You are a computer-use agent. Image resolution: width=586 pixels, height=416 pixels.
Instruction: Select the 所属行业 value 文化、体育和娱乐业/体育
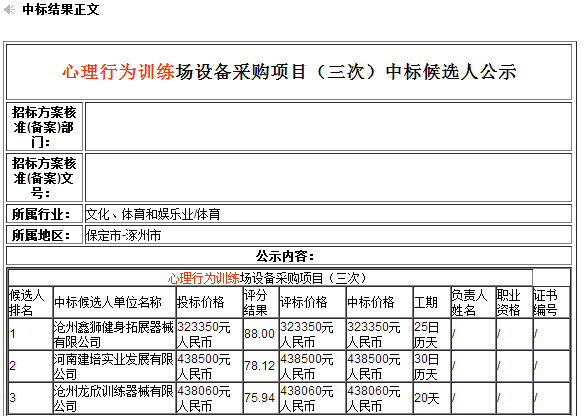coord(153,214)
